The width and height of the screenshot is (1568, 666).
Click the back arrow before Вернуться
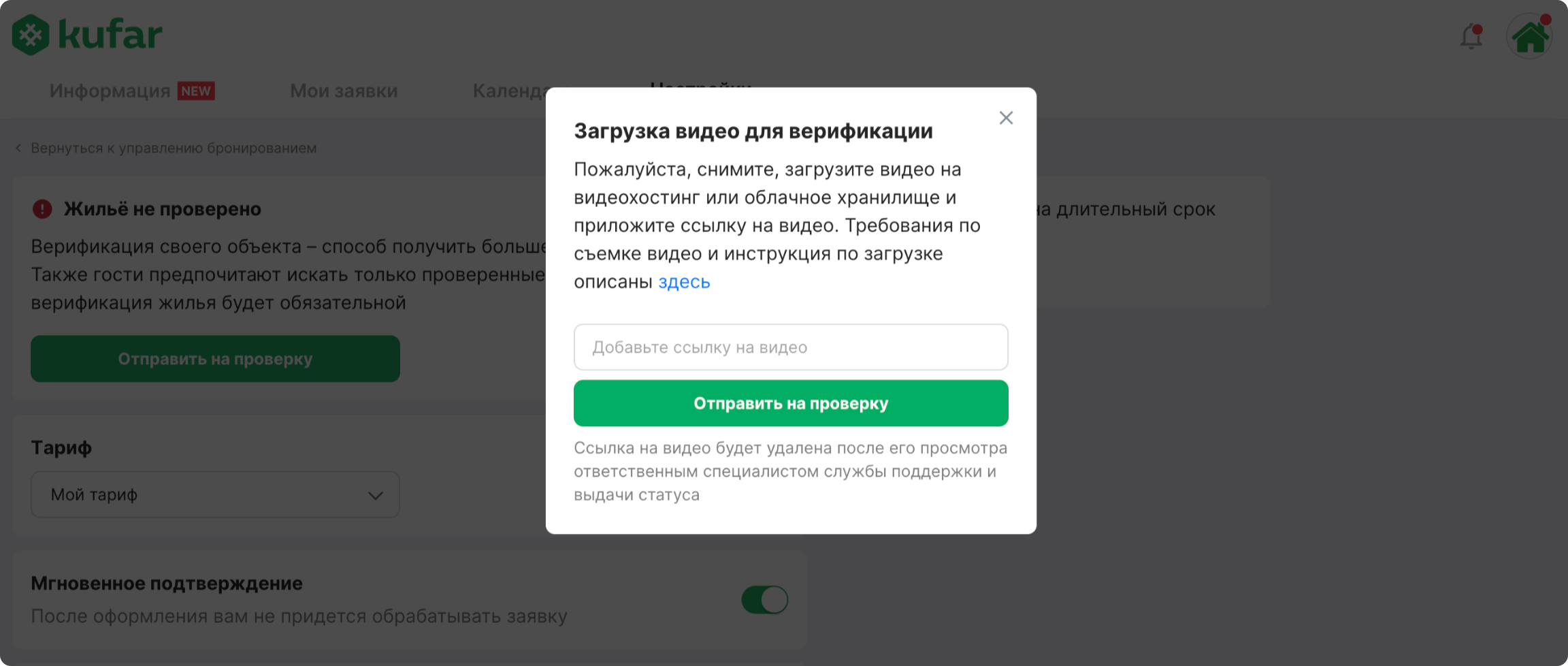click(x=18, y=148)
